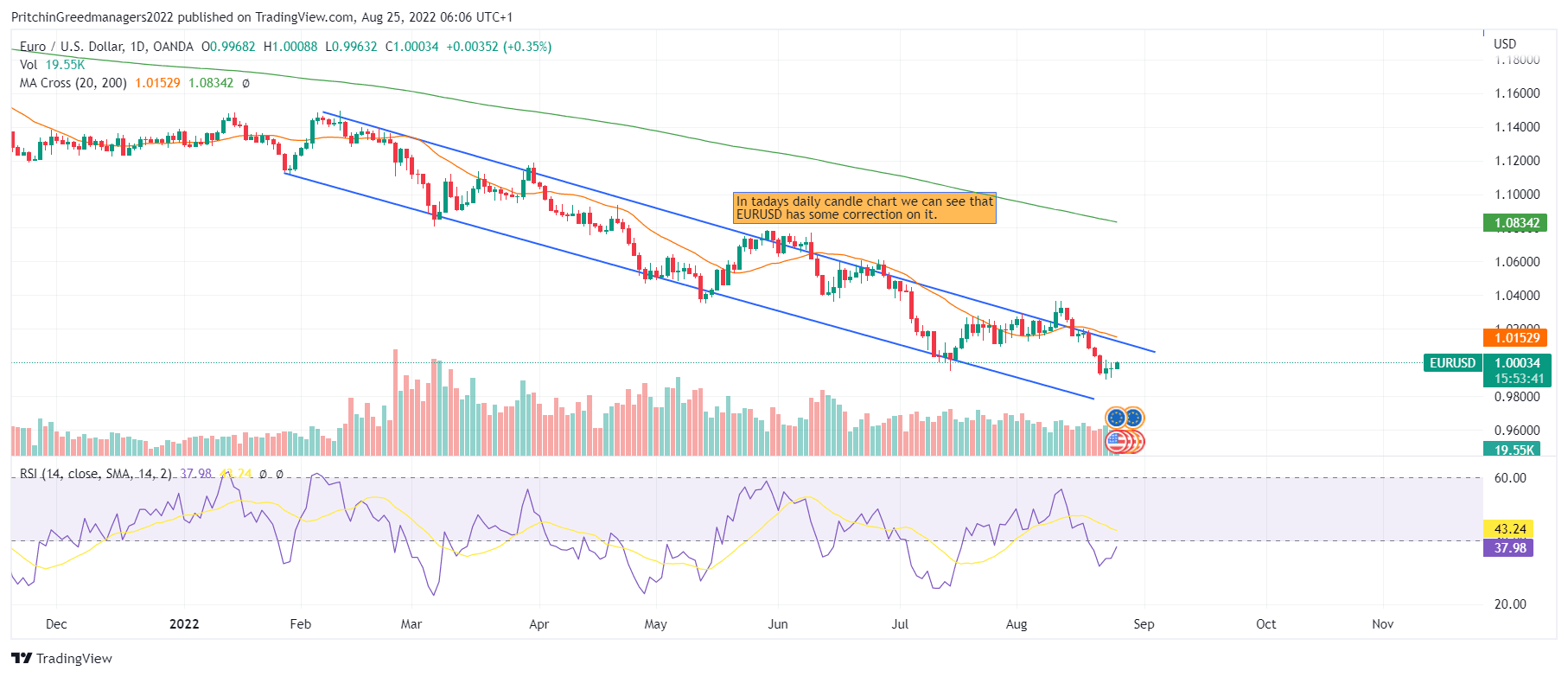
Task: Click the Oct label on time axis
Action: click(x=1265, y=624)
